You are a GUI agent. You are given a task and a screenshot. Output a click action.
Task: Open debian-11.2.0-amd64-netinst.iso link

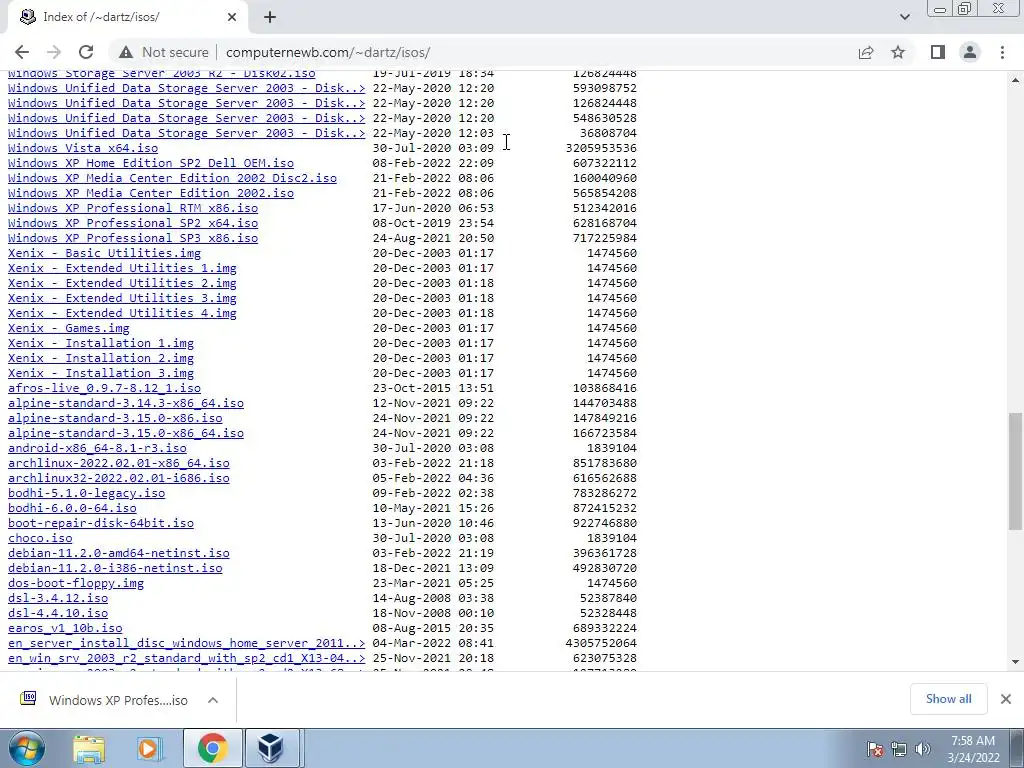point(119,554)
